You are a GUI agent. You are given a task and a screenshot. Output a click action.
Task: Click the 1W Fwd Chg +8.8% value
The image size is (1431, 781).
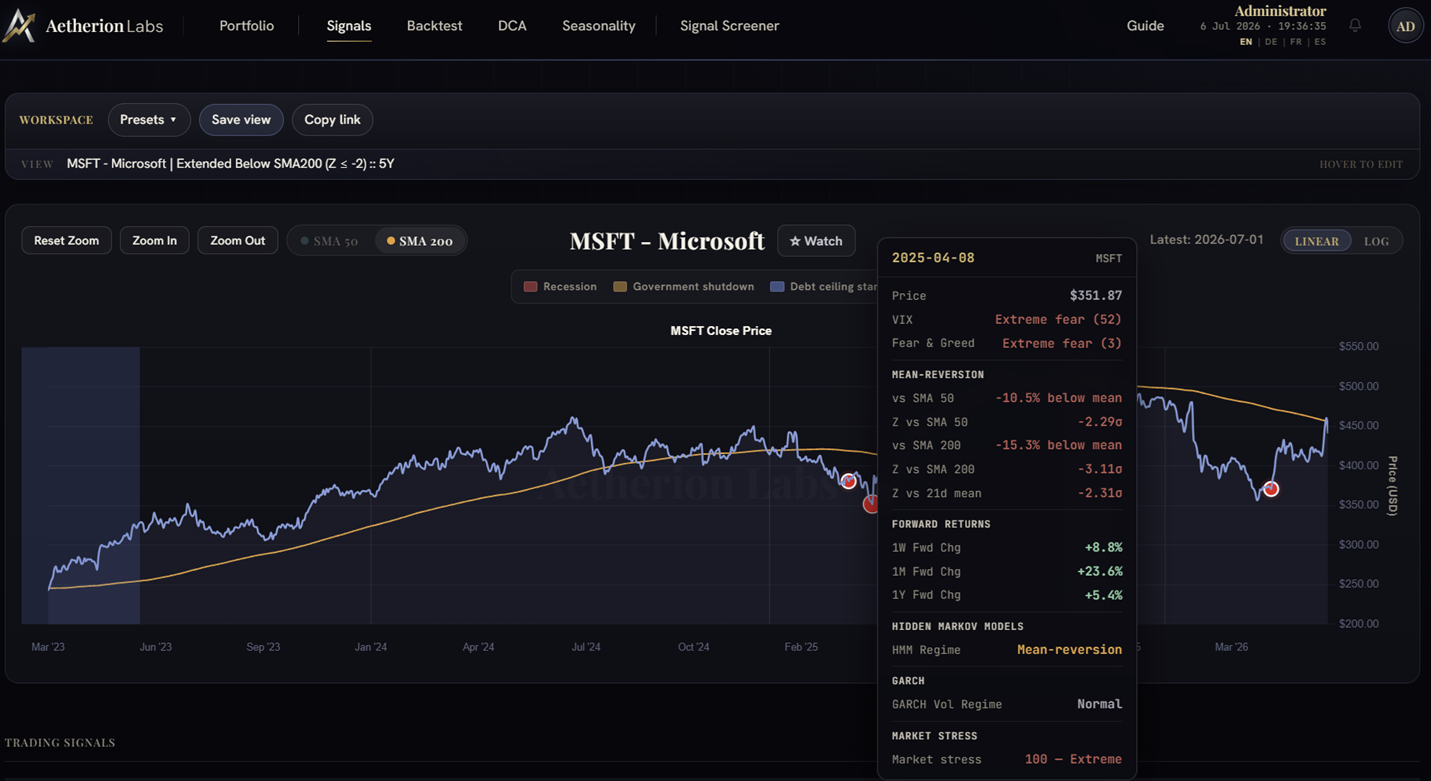1104,548
